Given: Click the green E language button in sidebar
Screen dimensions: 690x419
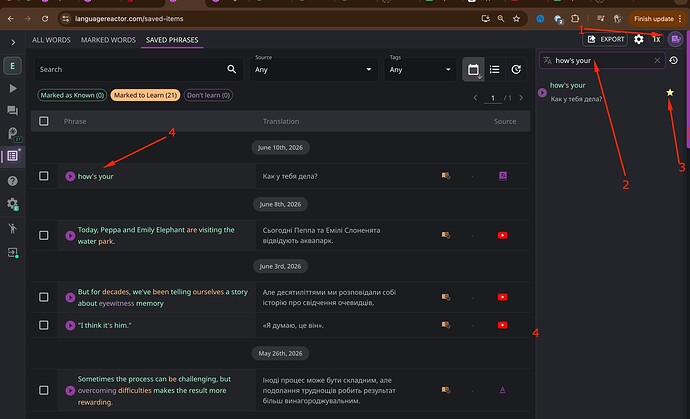Looking at the screenshot, I should coord(12,66).
